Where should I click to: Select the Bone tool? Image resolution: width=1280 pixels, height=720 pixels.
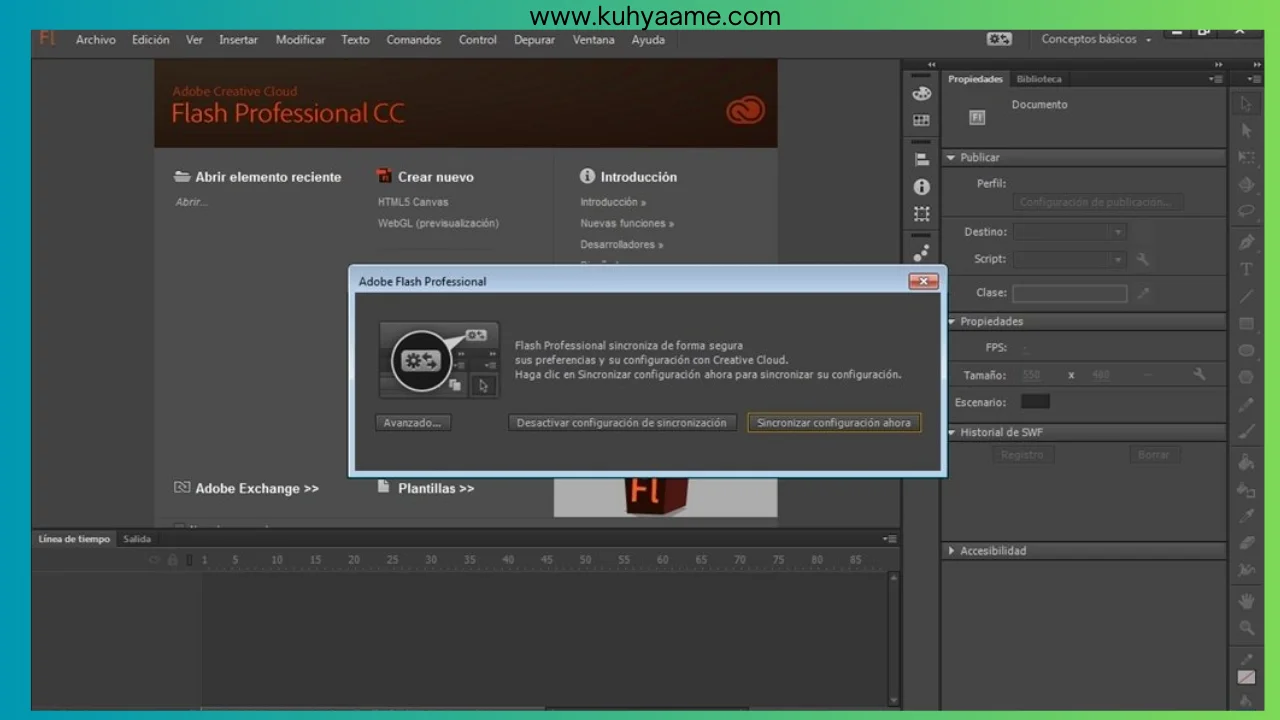(x=1246, y=570)
